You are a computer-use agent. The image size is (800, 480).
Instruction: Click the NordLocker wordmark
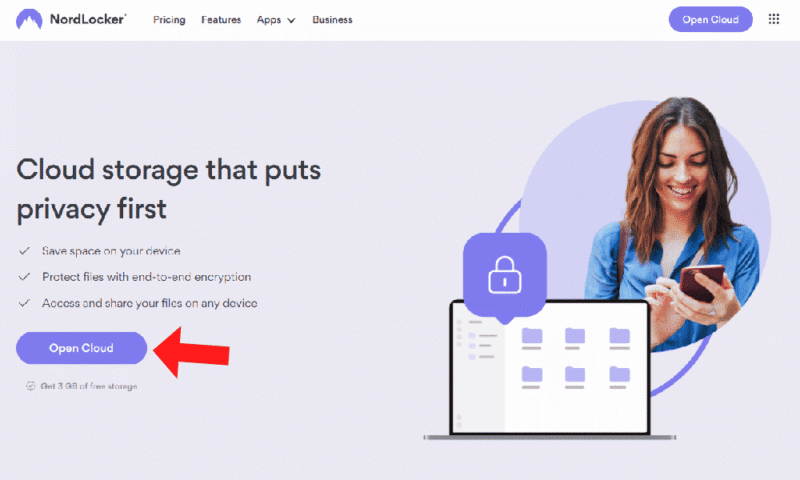(88, 19)
